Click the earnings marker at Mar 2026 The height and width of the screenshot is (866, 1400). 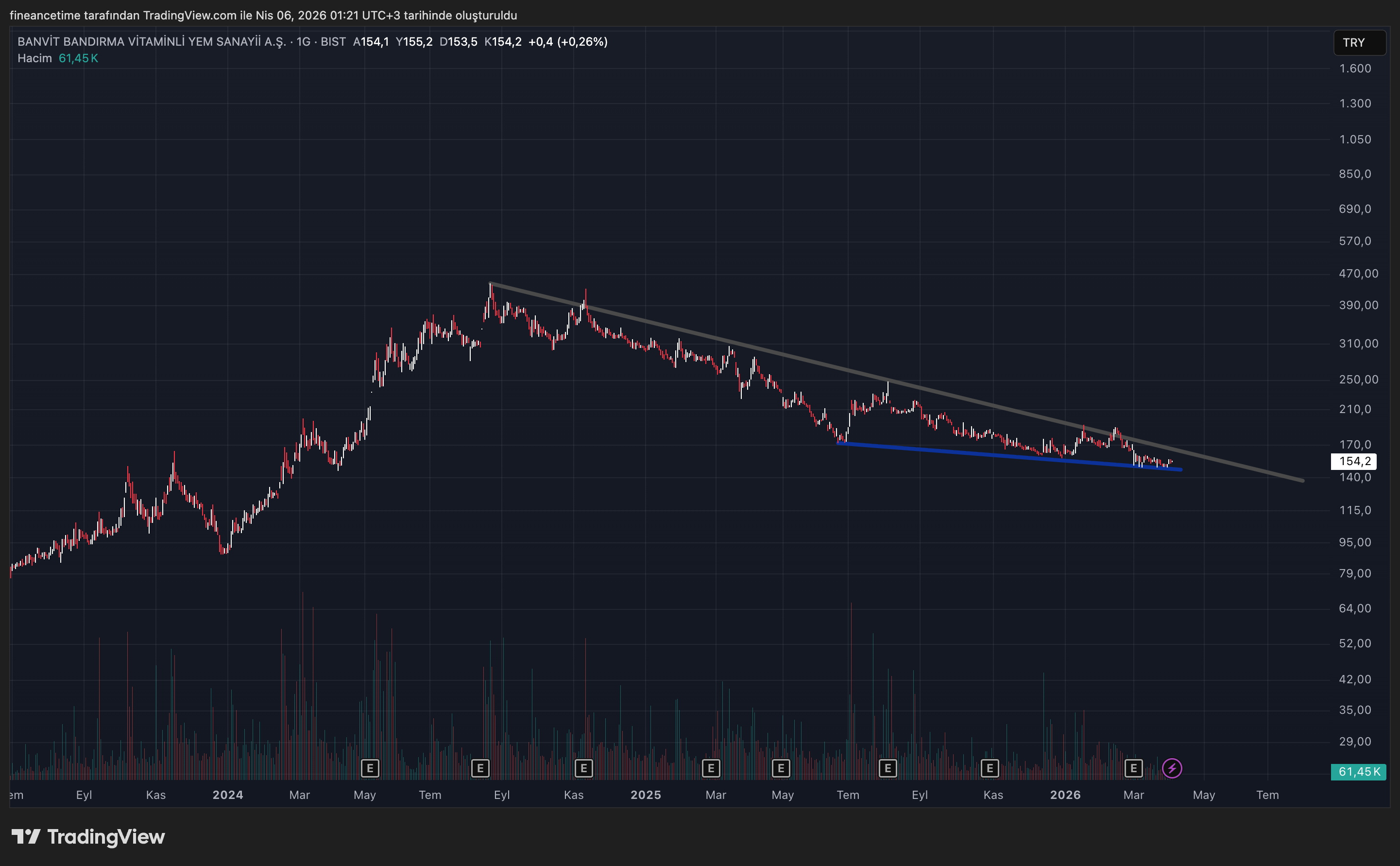(1133, 768)
